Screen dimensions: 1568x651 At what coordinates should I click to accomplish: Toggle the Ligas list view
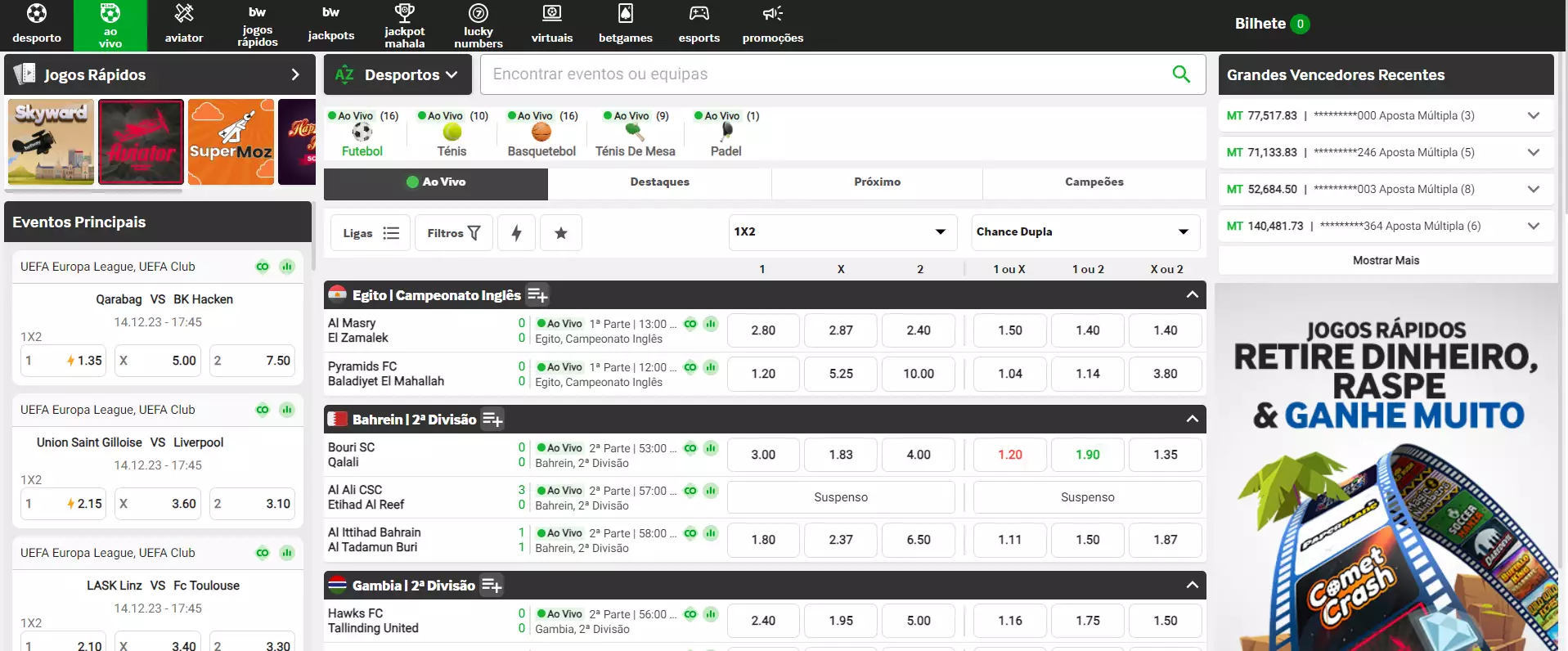(x=371, y=233)
